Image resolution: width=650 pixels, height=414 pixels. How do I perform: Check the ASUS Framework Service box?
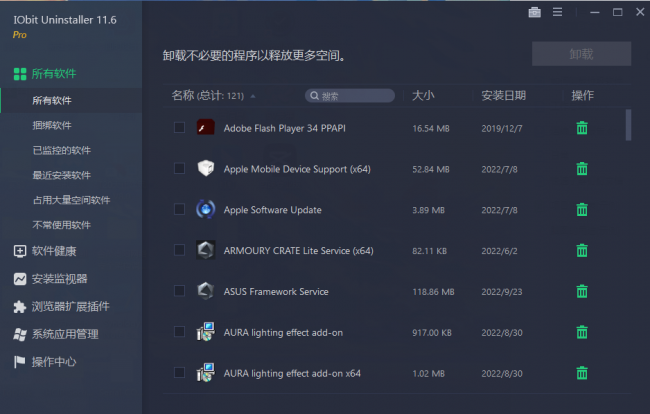[x=179, y=291]
